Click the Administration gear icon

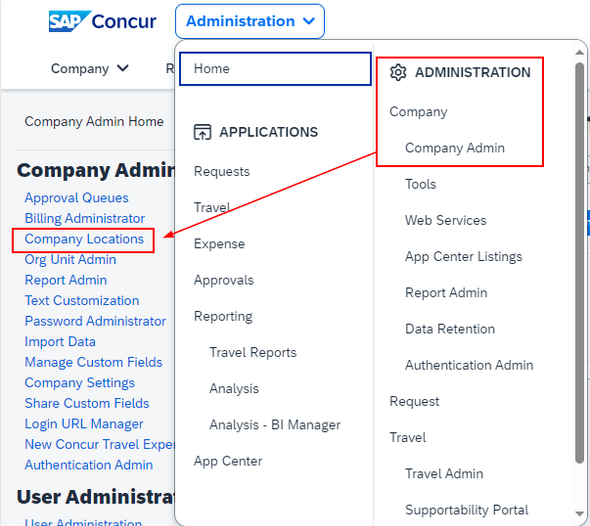click(x=398, y=72)
